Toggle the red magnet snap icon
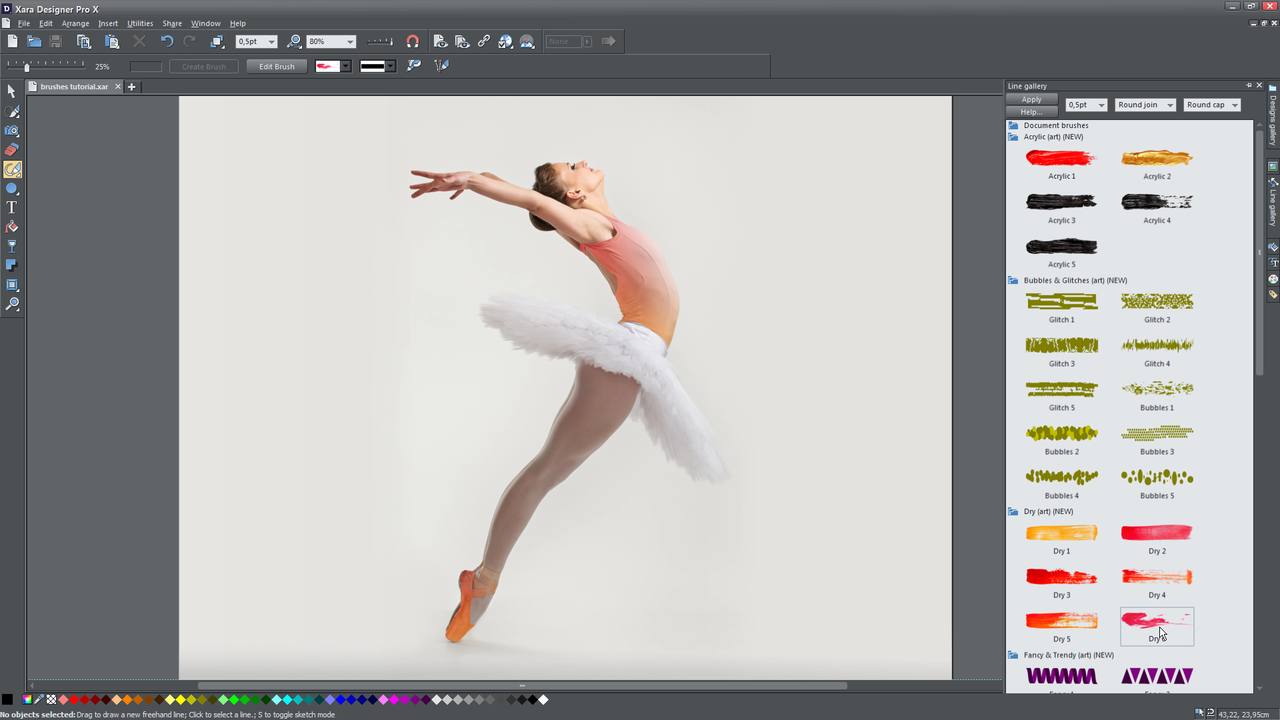1280x720 pixels. [x=412, y=41]
